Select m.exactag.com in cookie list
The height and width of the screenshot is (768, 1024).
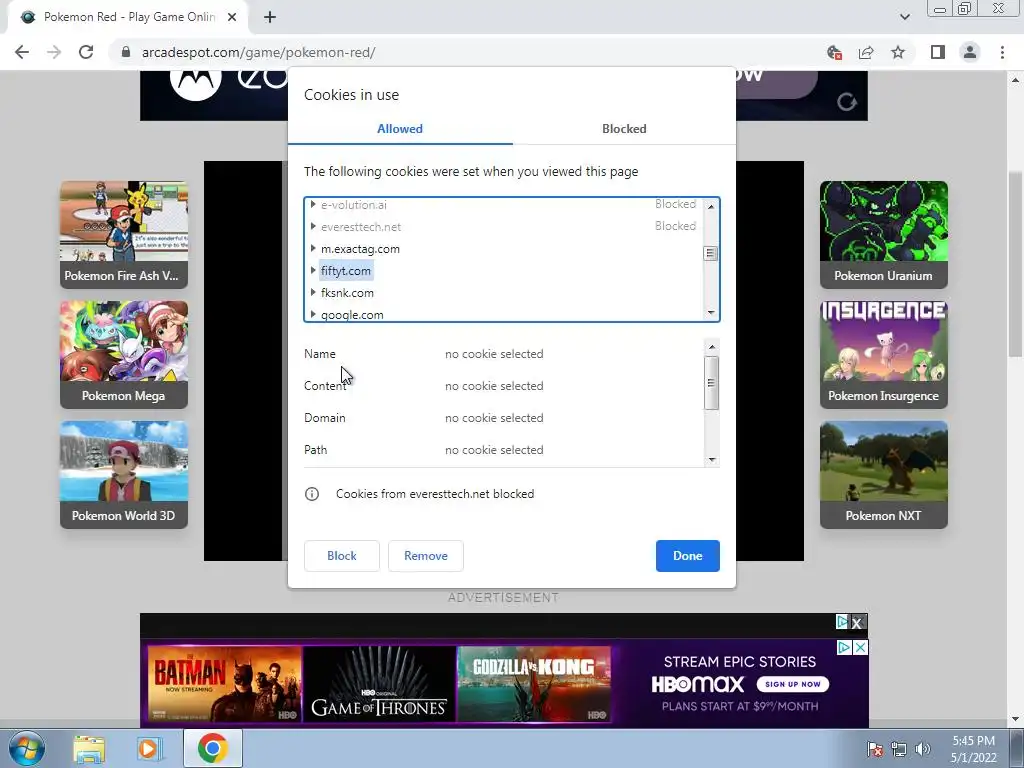tap(360, 249)
